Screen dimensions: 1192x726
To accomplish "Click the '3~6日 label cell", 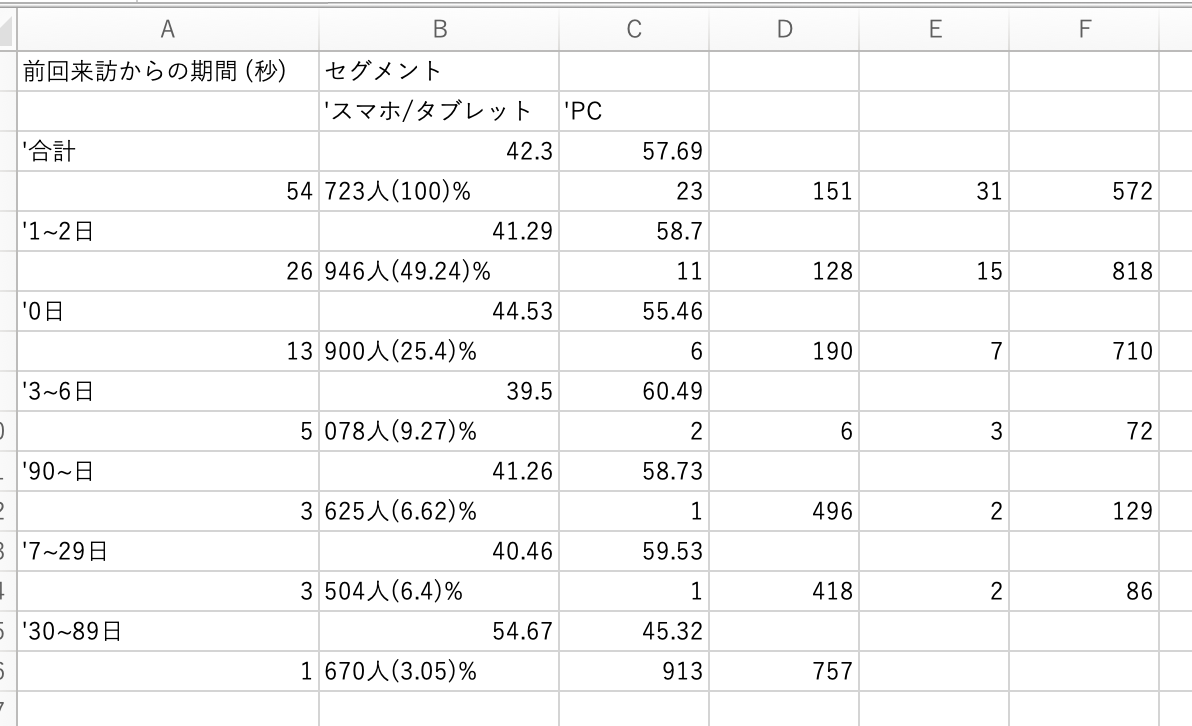I will (167, 391).
